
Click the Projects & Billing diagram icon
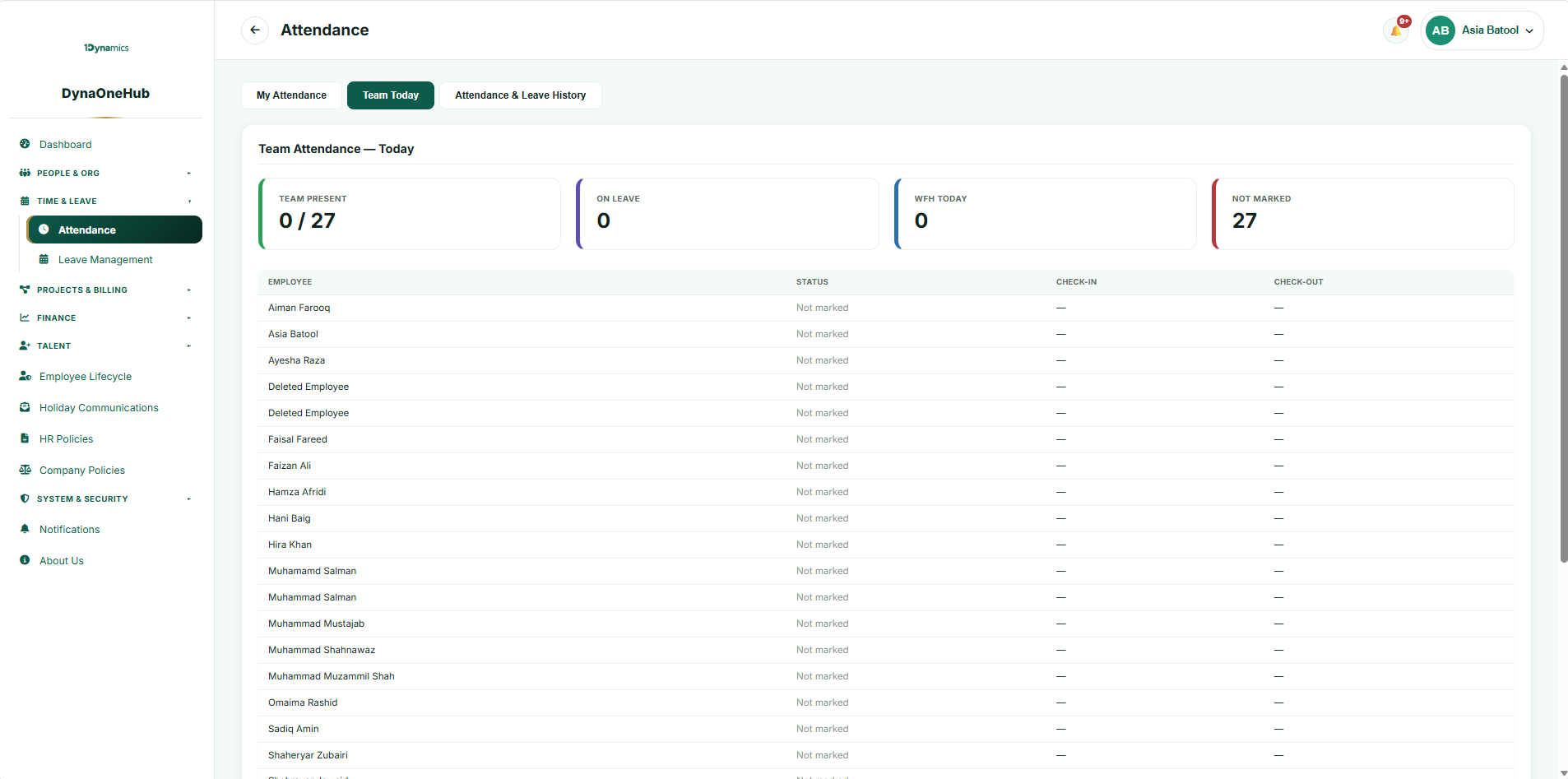pyautogui.click(x=25, y=290)
